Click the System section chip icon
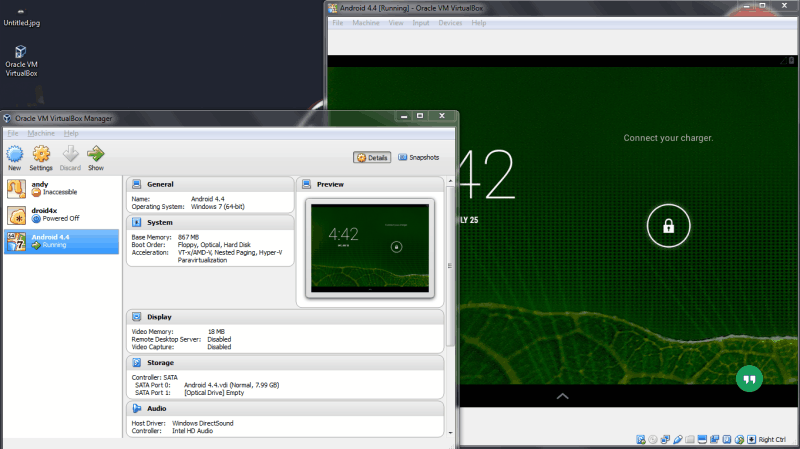This screenshot has width=800, height=449. (137, 222)
